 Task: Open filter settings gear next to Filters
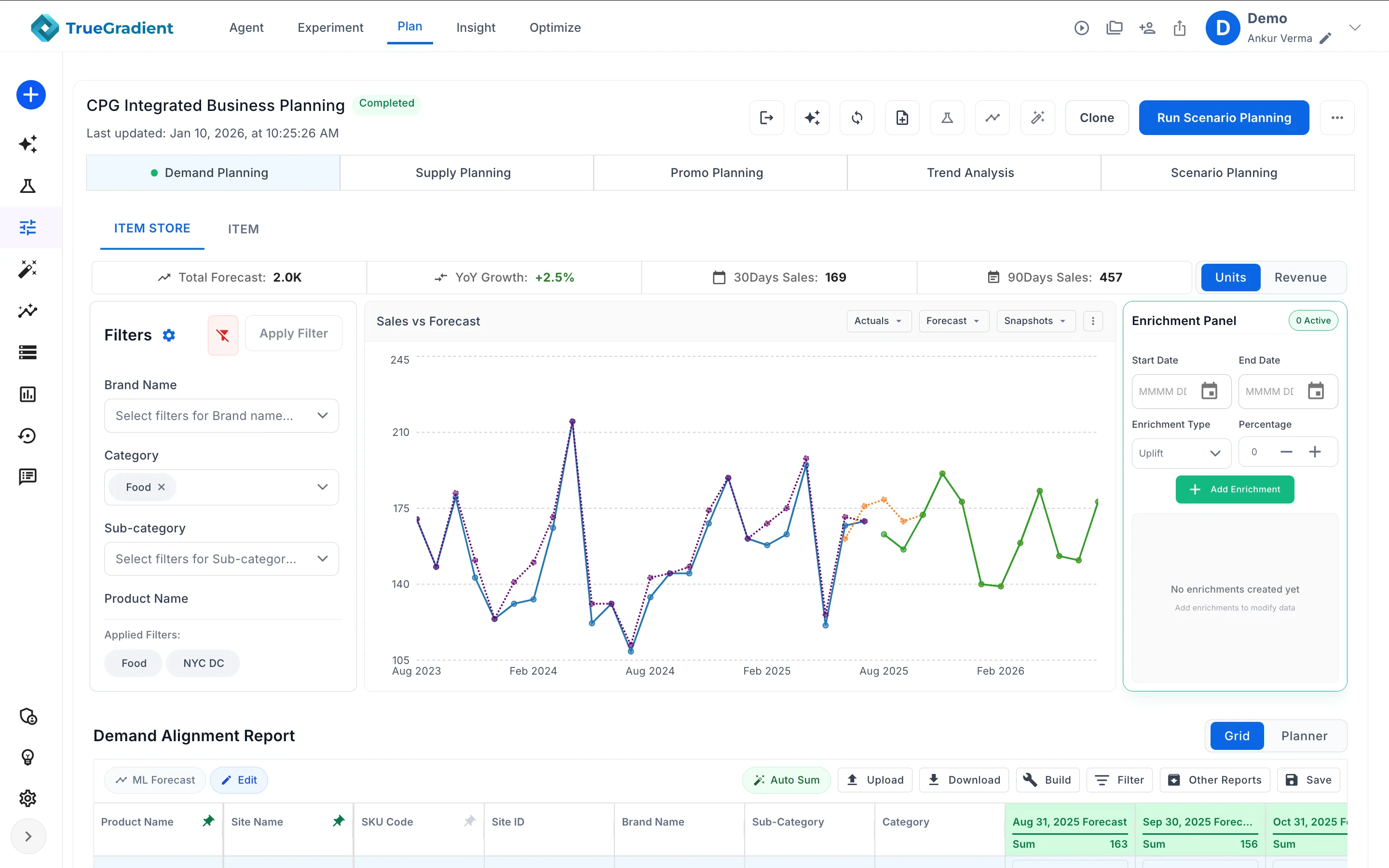click(169, 335)
